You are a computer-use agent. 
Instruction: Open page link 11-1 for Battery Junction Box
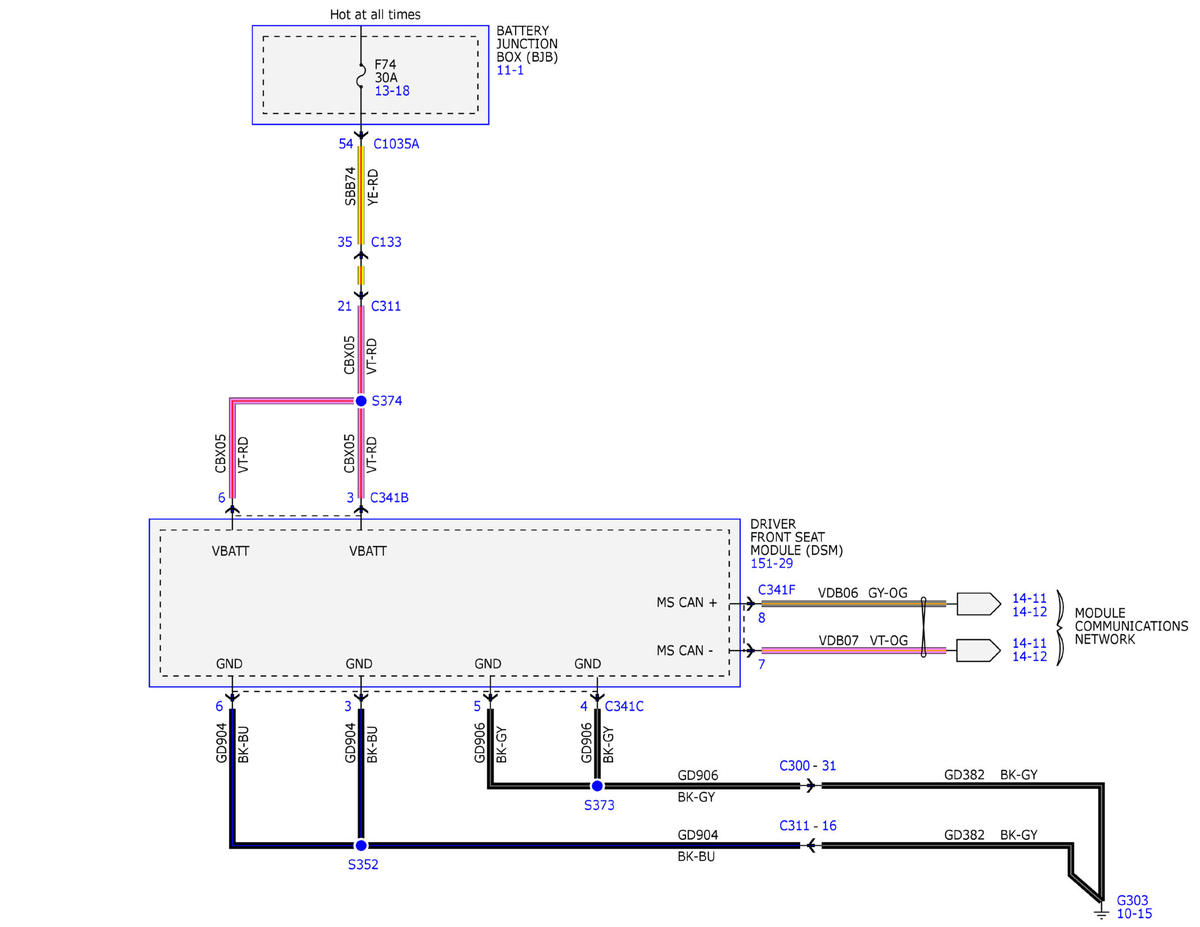pyautogui.click(x=509, y=72)
